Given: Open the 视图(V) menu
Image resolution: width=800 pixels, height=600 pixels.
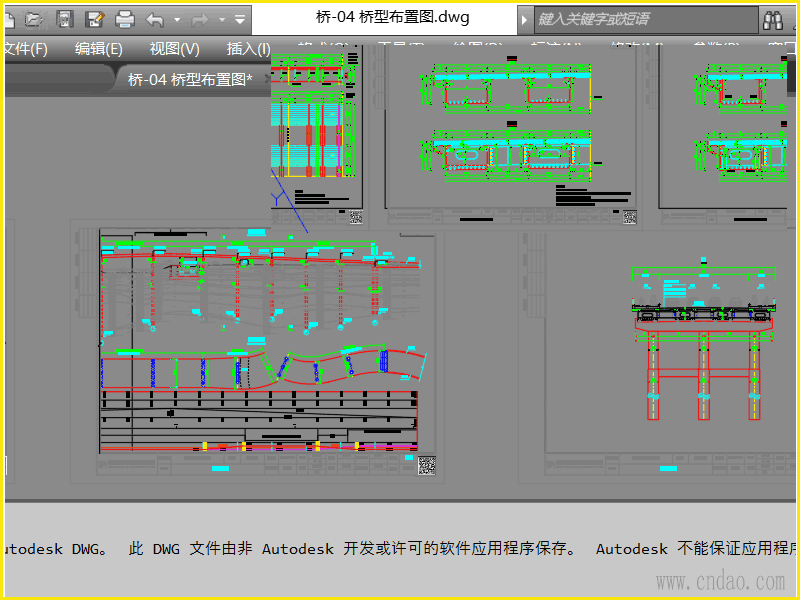Looking at the screenshot, I should [x=174, y=49].
